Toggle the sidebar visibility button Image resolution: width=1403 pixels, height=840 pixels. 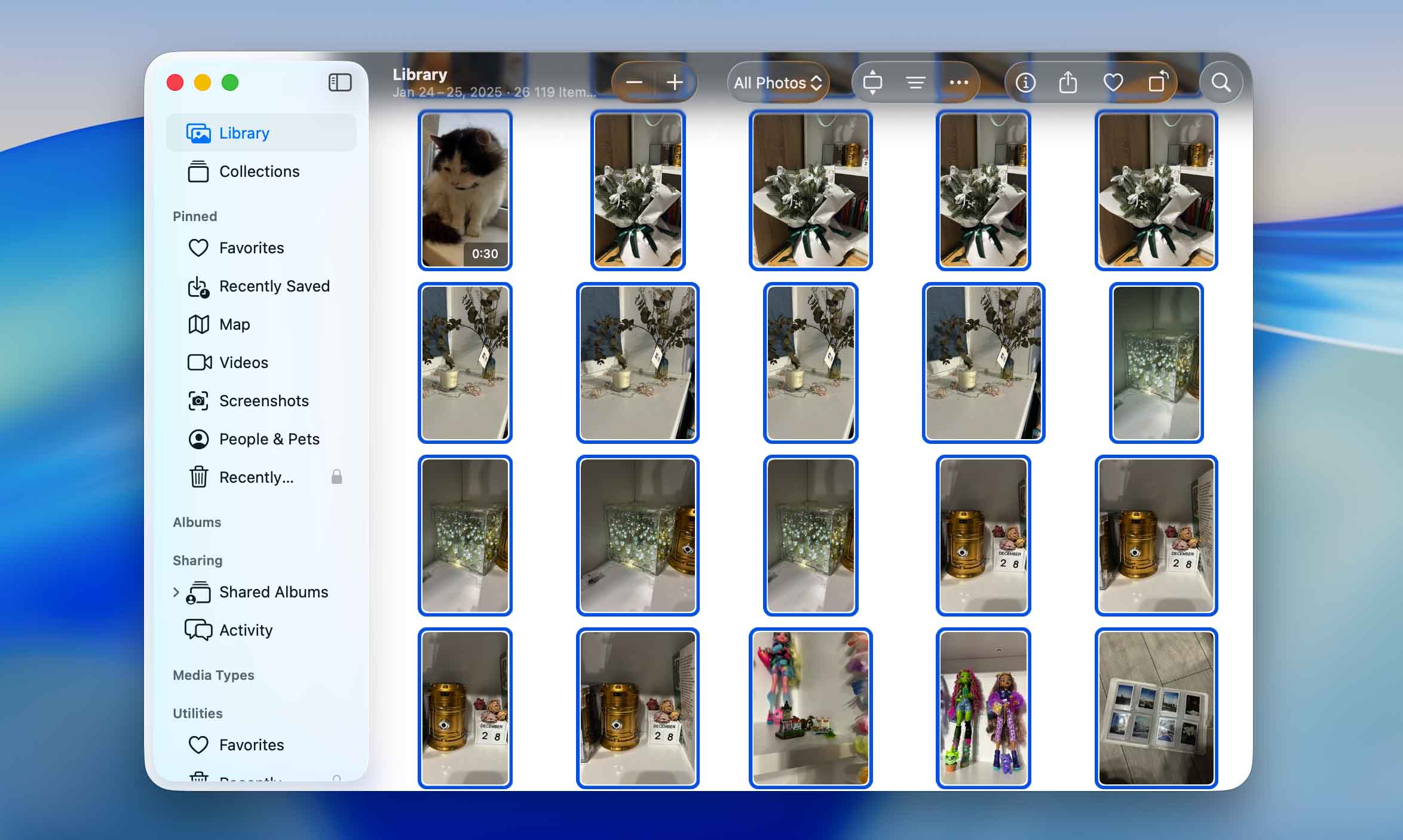coord(340,82)
